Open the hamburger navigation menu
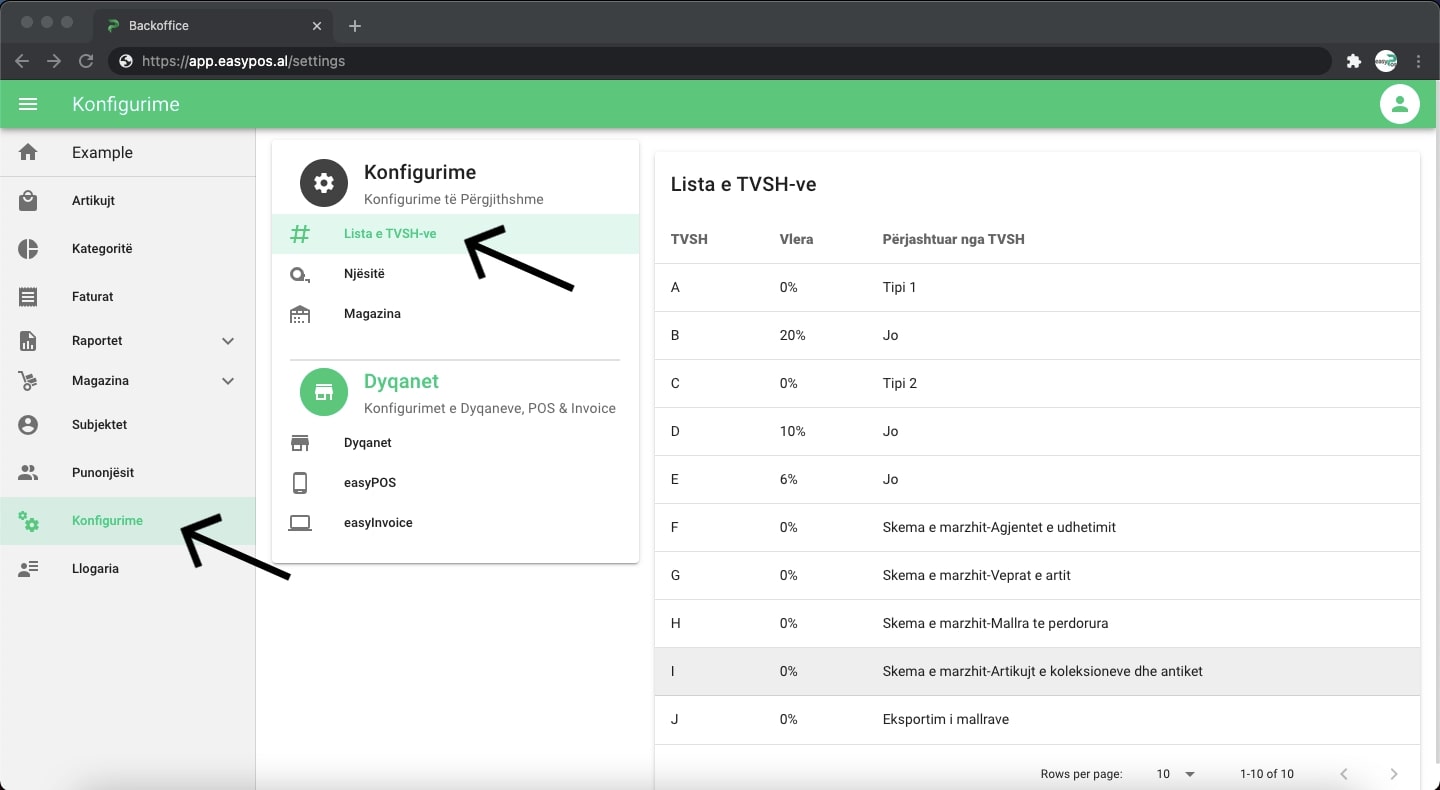The height and width of the screenshot is (790, 1440). pos(28,104)
